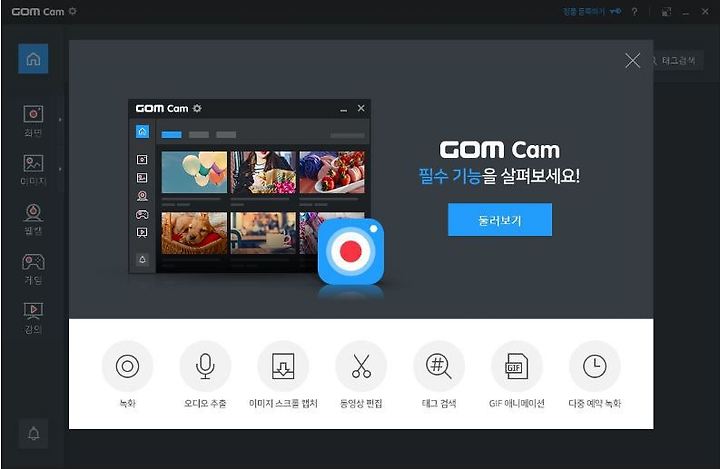Click the bell icon in the preview window sidebar
The width and height of the screenshot is (720, 469).
coord(142,260)
